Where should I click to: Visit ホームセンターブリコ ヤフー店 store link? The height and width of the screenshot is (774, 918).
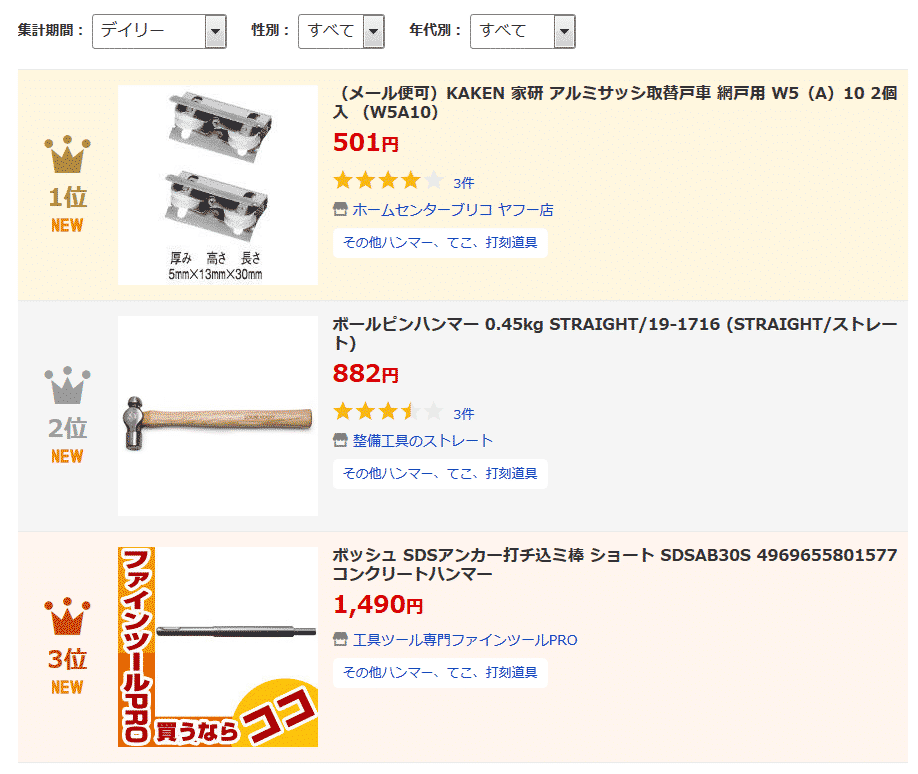click(453, 210)
